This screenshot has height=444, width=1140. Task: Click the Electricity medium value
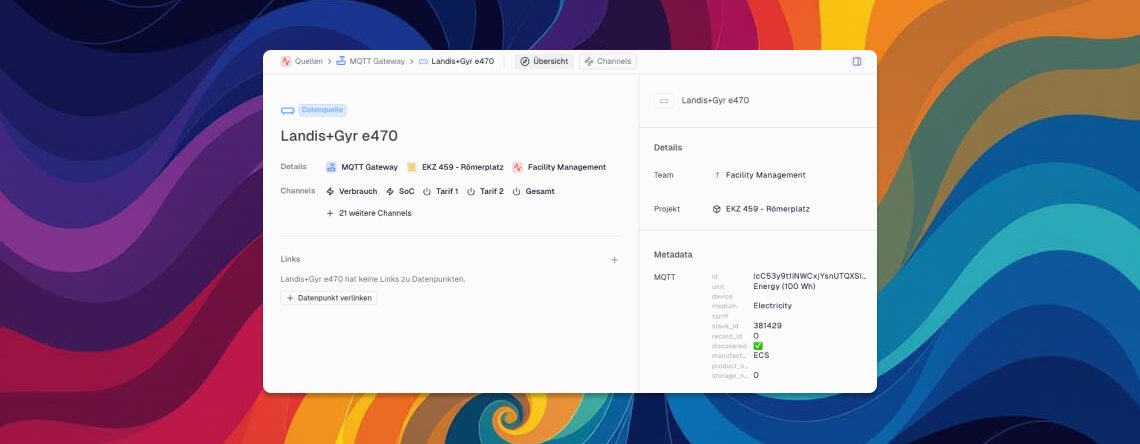coord(773,306)
